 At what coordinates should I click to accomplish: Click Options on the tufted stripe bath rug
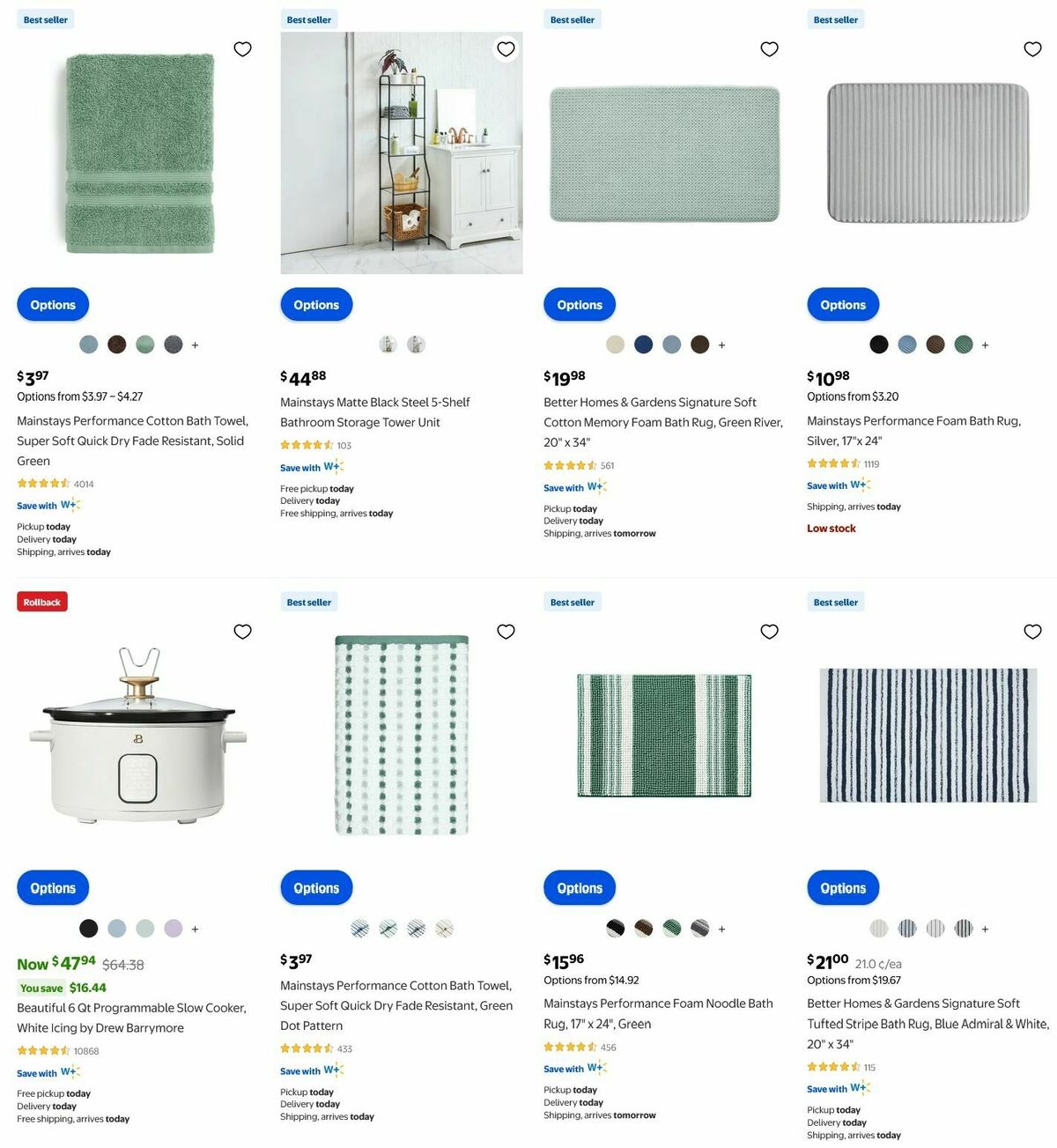coord(843,887)
